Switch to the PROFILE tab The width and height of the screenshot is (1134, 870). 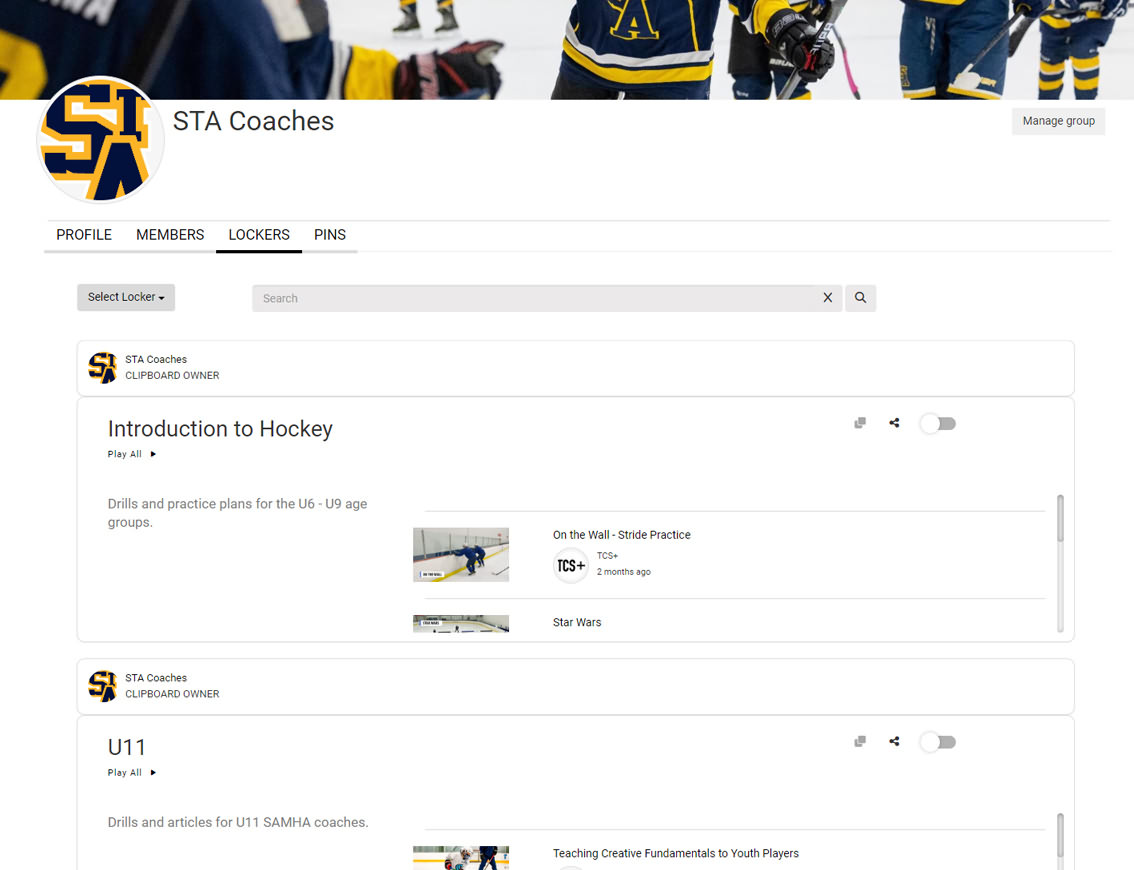(84, 235)
